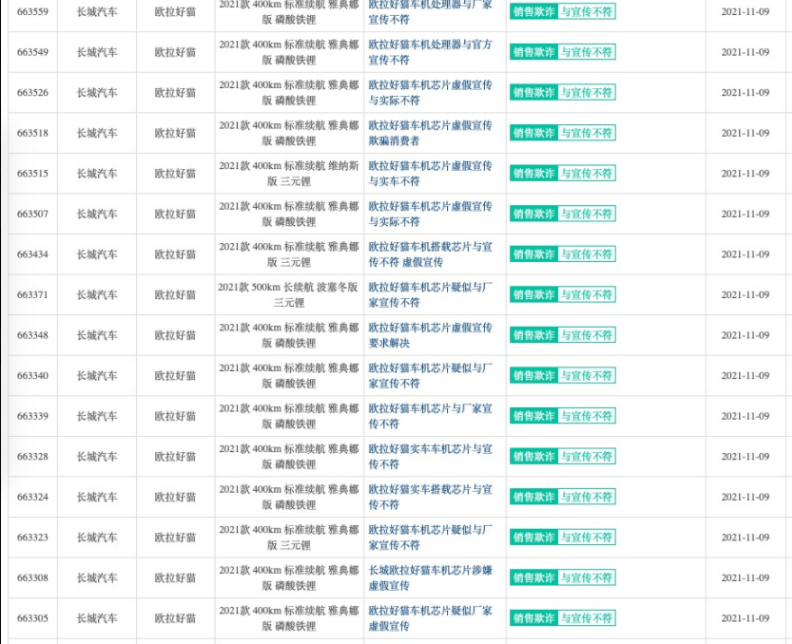The width and height of the screenshot is (792, 644).
Task: Select complaint ID 663526
Action: click(33, 92)
